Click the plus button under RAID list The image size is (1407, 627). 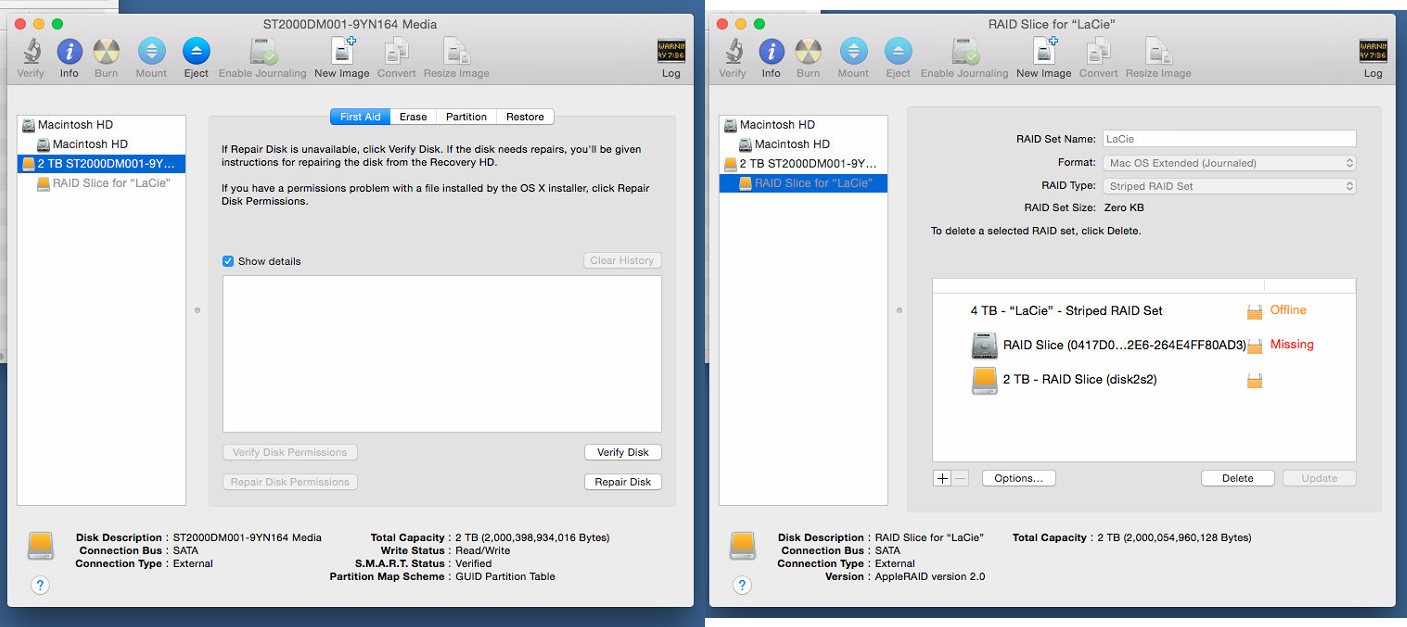(941, 478)
